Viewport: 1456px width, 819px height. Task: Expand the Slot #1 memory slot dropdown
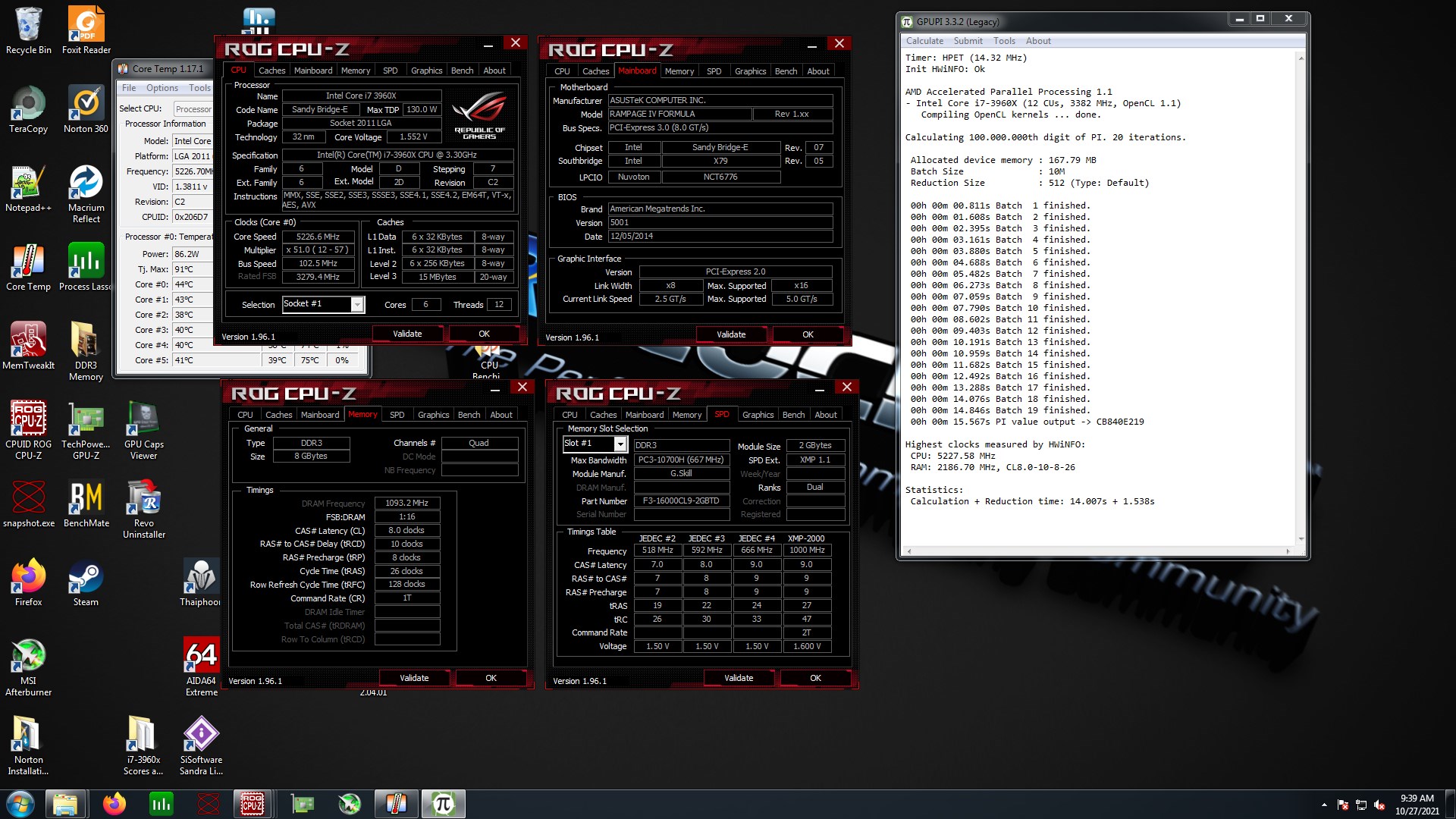620,444
